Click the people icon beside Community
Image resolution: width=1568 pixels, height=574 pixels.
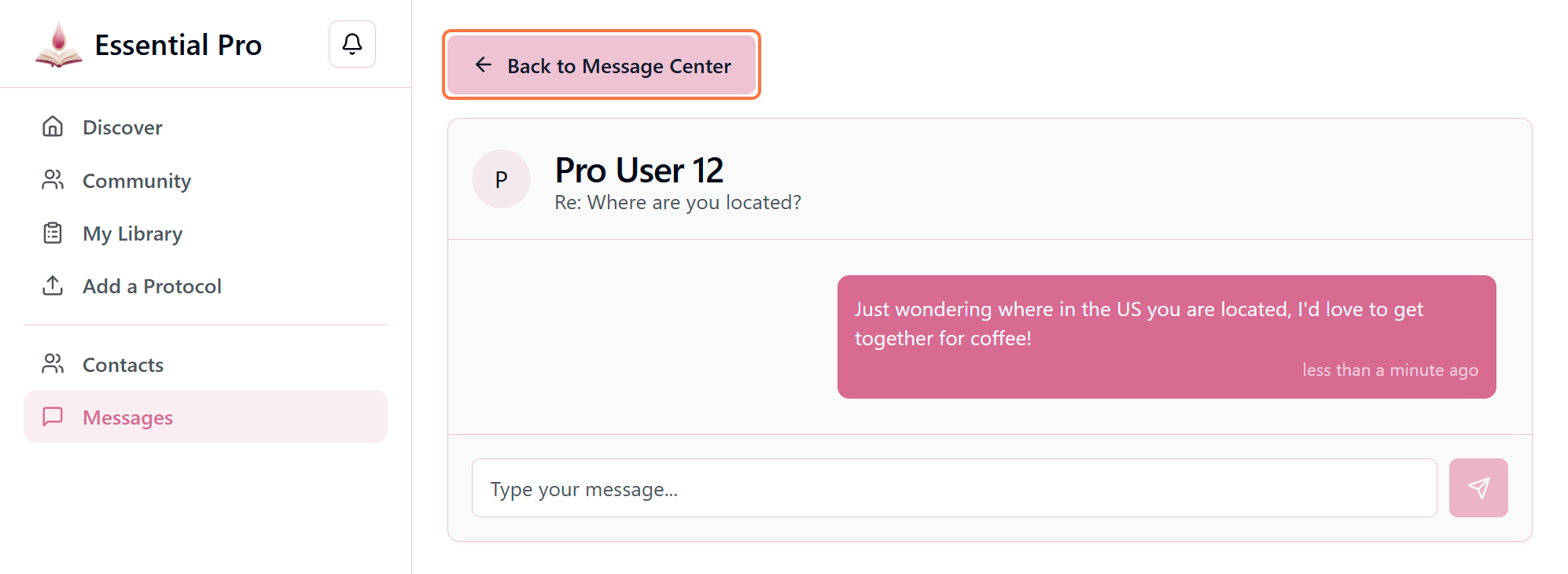click(53, 180)
